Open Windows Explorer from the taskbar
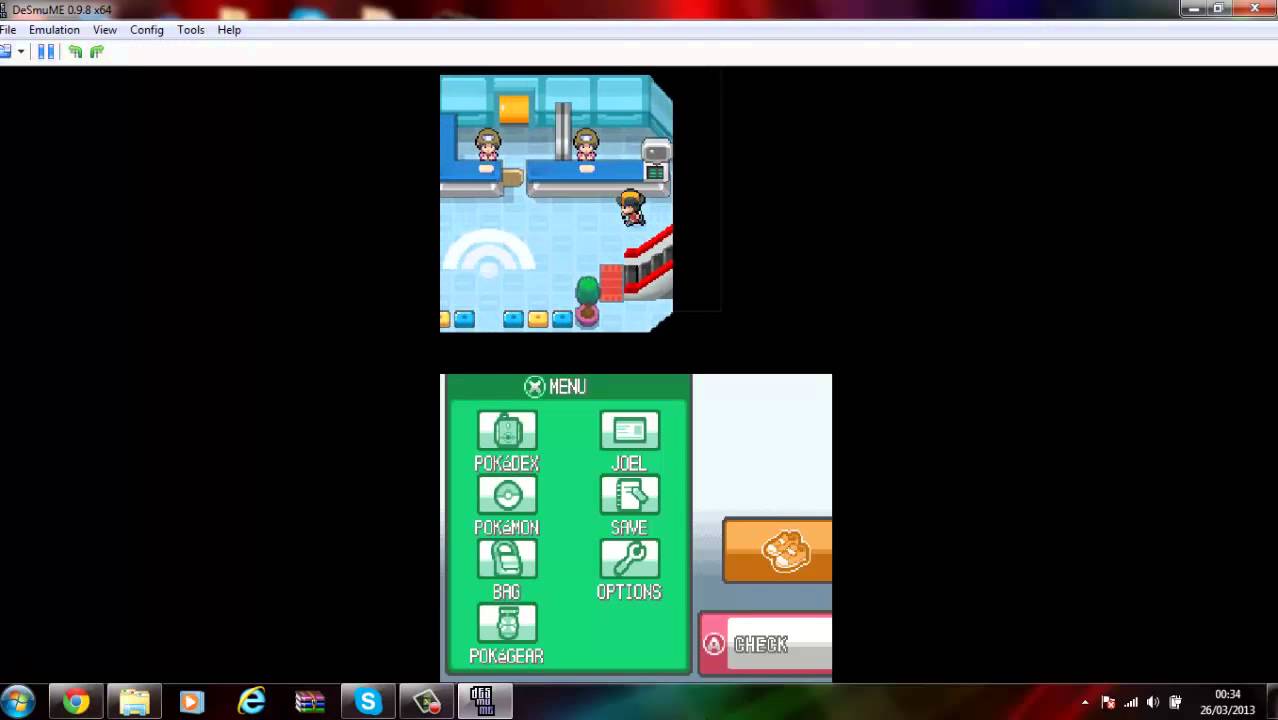The height and width of the screenshot is (720, 1278). click(134, 702)
